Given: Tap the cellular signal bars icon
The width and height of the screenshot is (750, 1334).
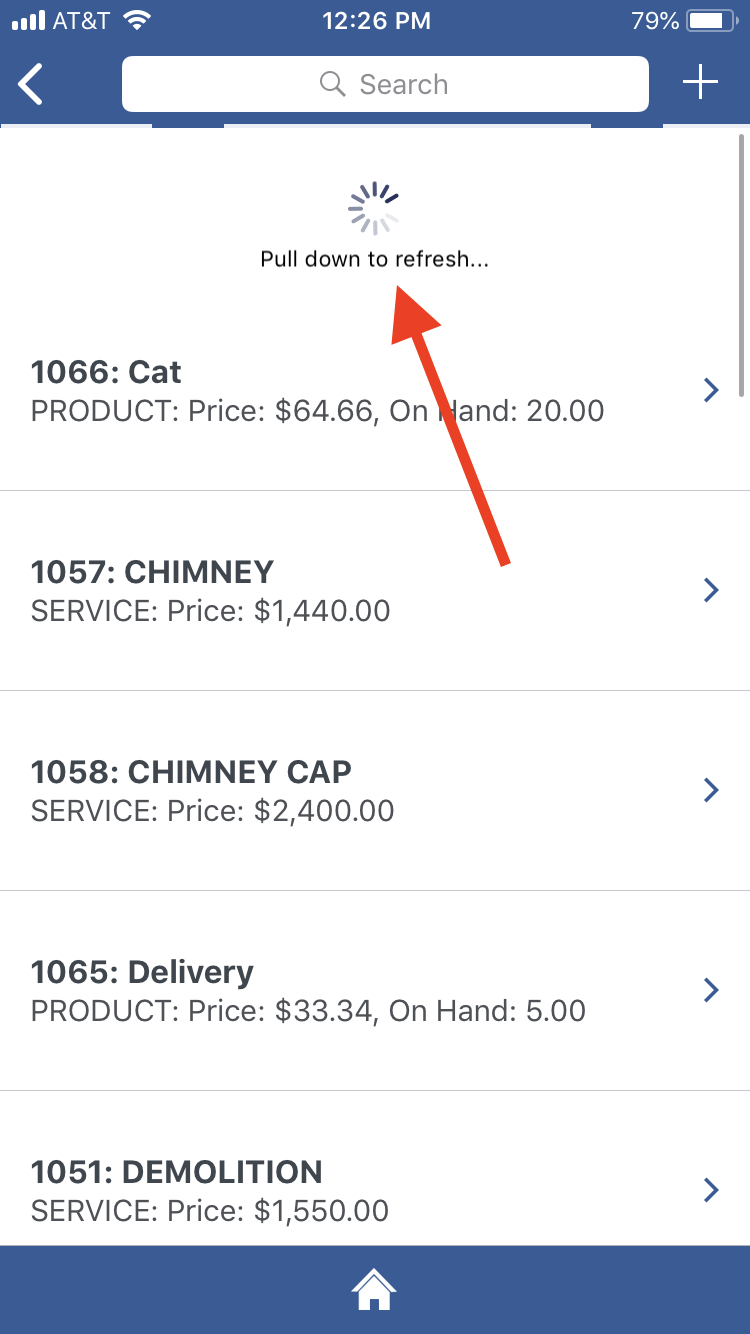Looking at the screenshot, I should [28, 20].
